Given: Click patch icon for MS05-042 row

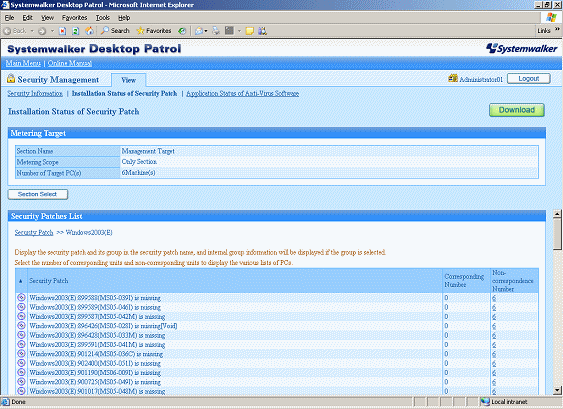Looking at the screenshot, I should (x=22, y=316).
